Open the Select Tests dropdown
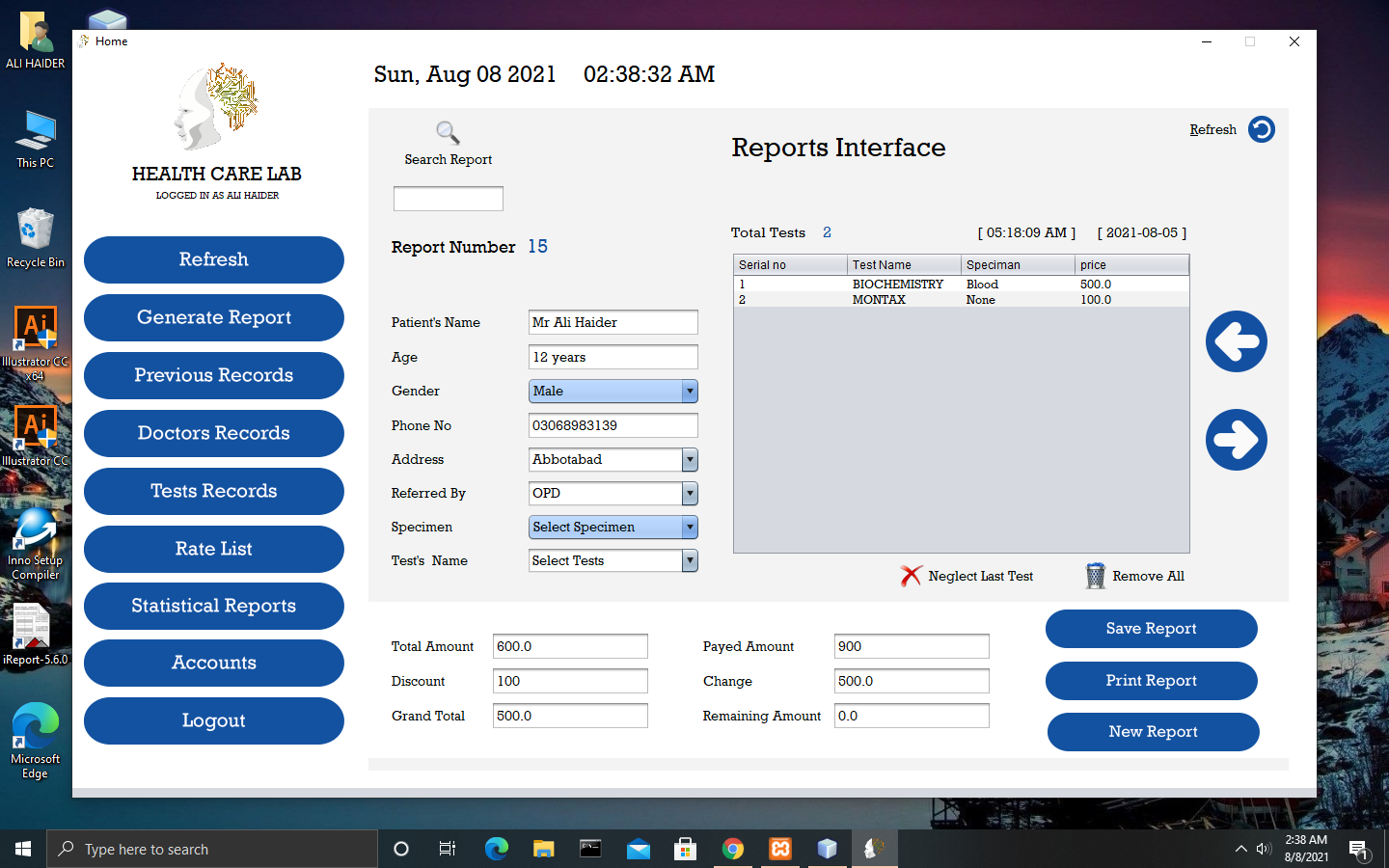Viewport: 1389px width, 868px height. click(613, 560)
